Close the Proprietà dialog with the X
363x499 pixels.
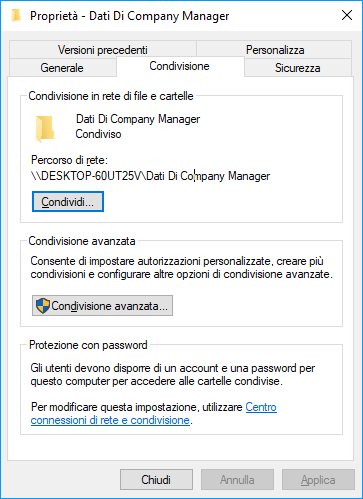pos(347,15)
